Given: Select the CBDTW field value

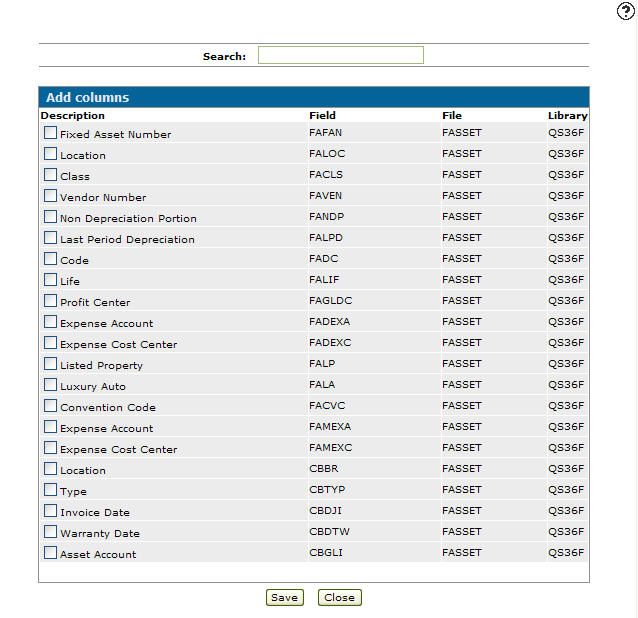Looking at the screenshot, I should point(329,532).
